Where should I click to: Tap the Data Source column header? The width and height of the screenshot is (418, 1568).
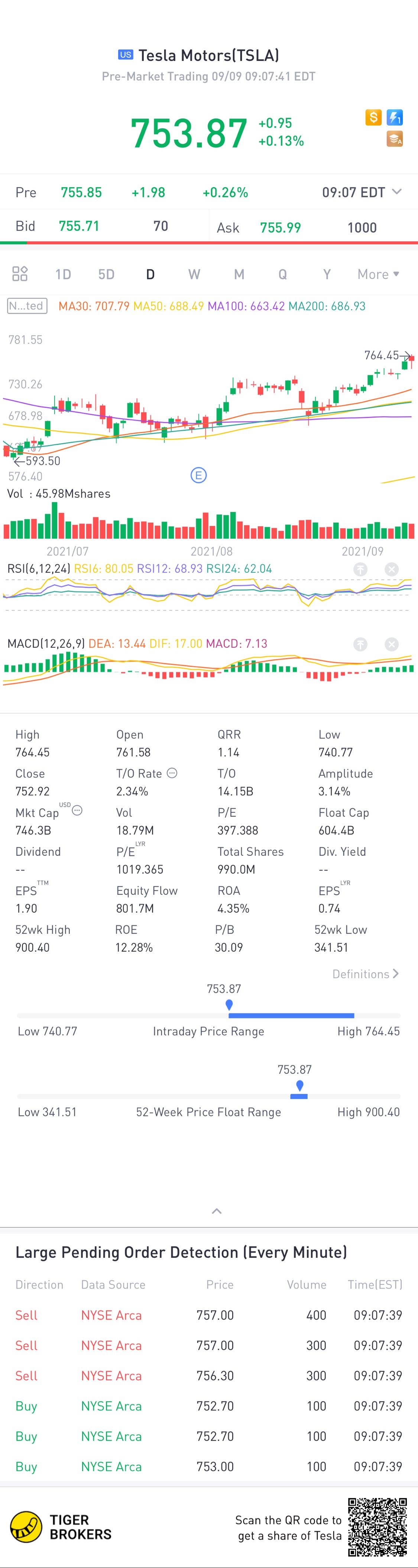tap(113, 1284)
